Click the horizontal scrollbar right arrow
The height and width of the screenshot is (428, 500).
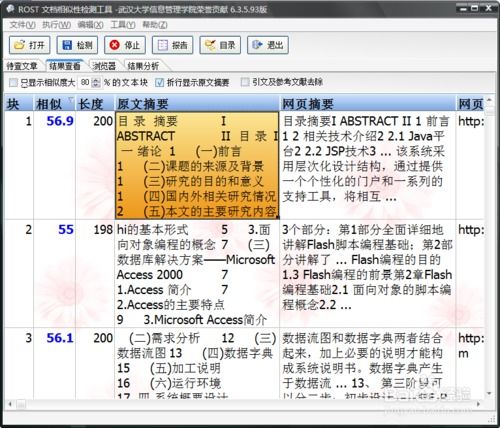point(479,405)
